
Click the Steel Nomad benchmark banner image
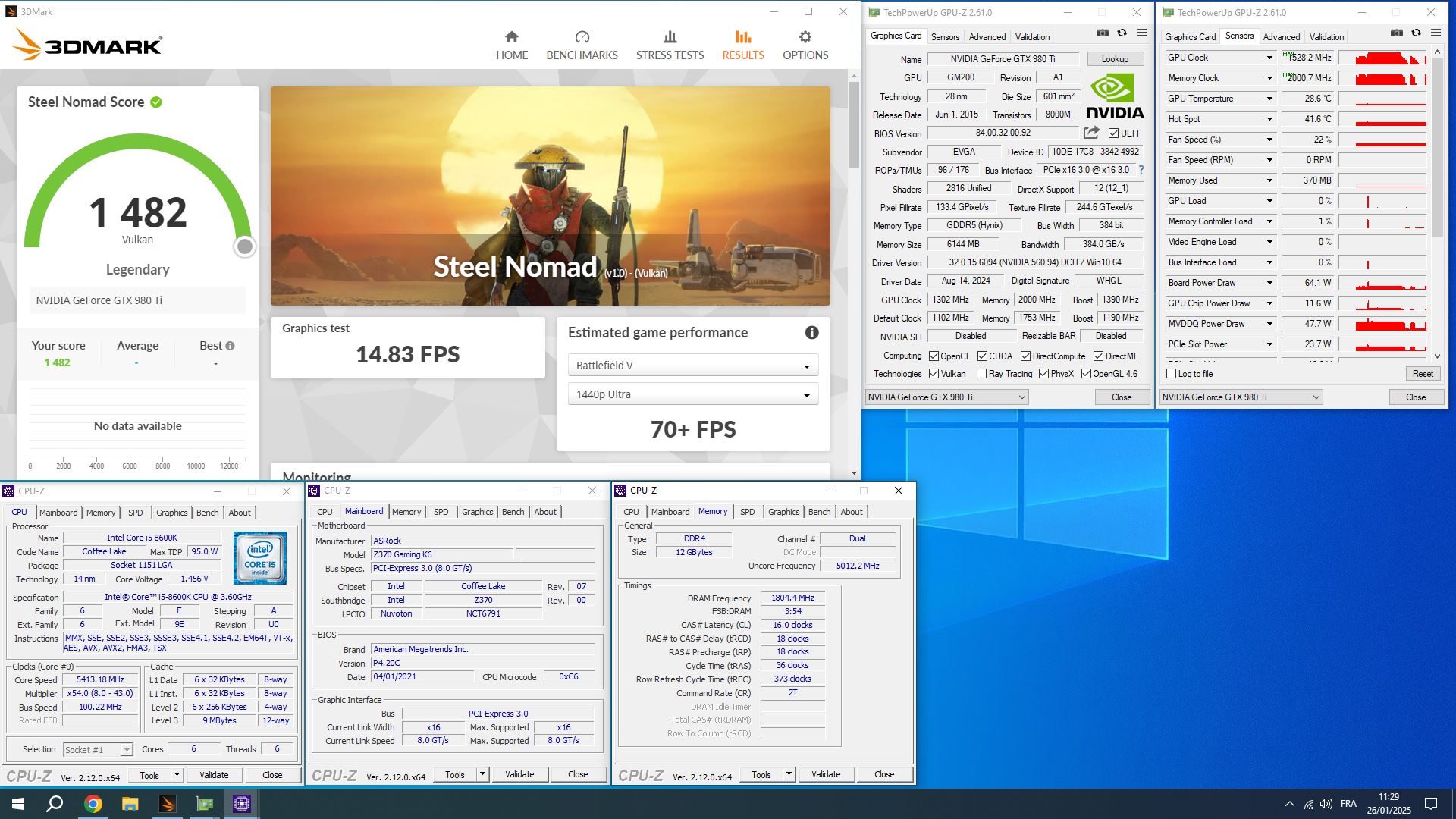click(x=551, y=196)
